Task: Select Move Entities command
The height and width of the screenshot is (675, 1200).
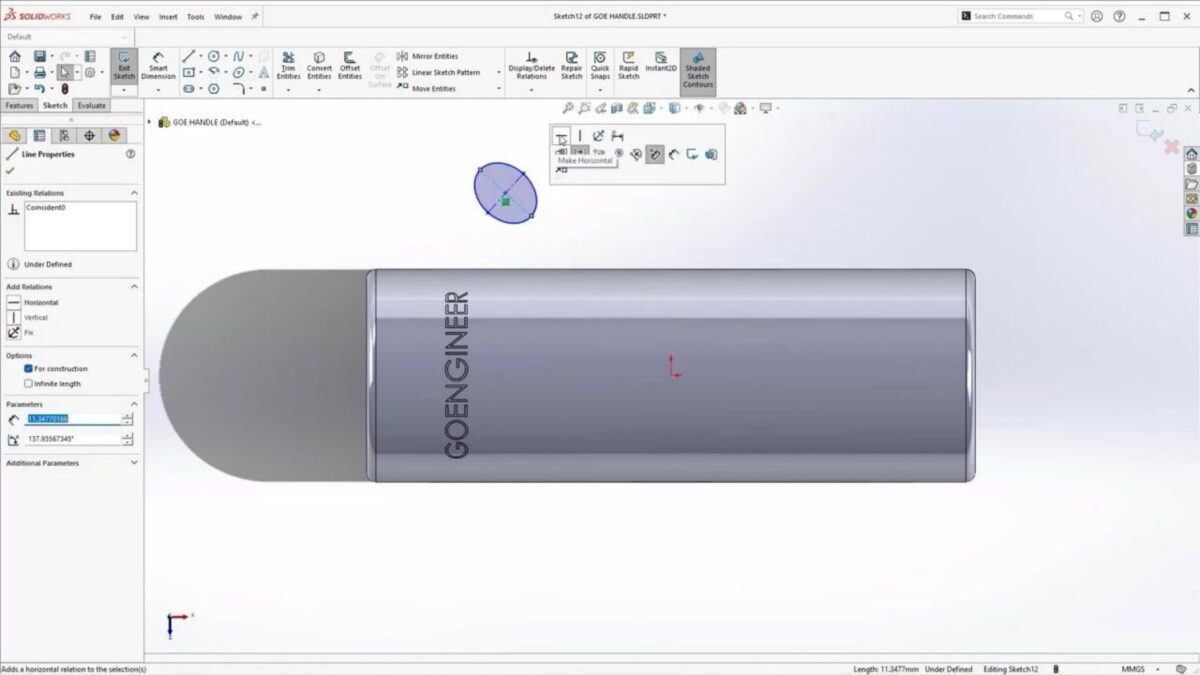Action: point(426,88)
